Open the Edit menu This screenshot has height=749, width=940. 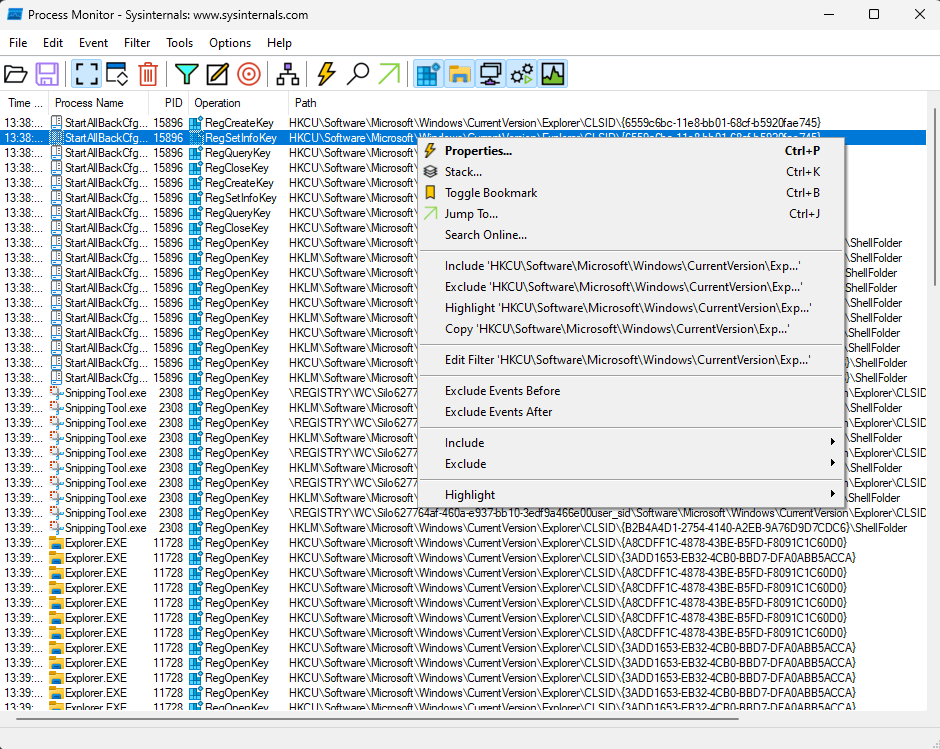53,43
